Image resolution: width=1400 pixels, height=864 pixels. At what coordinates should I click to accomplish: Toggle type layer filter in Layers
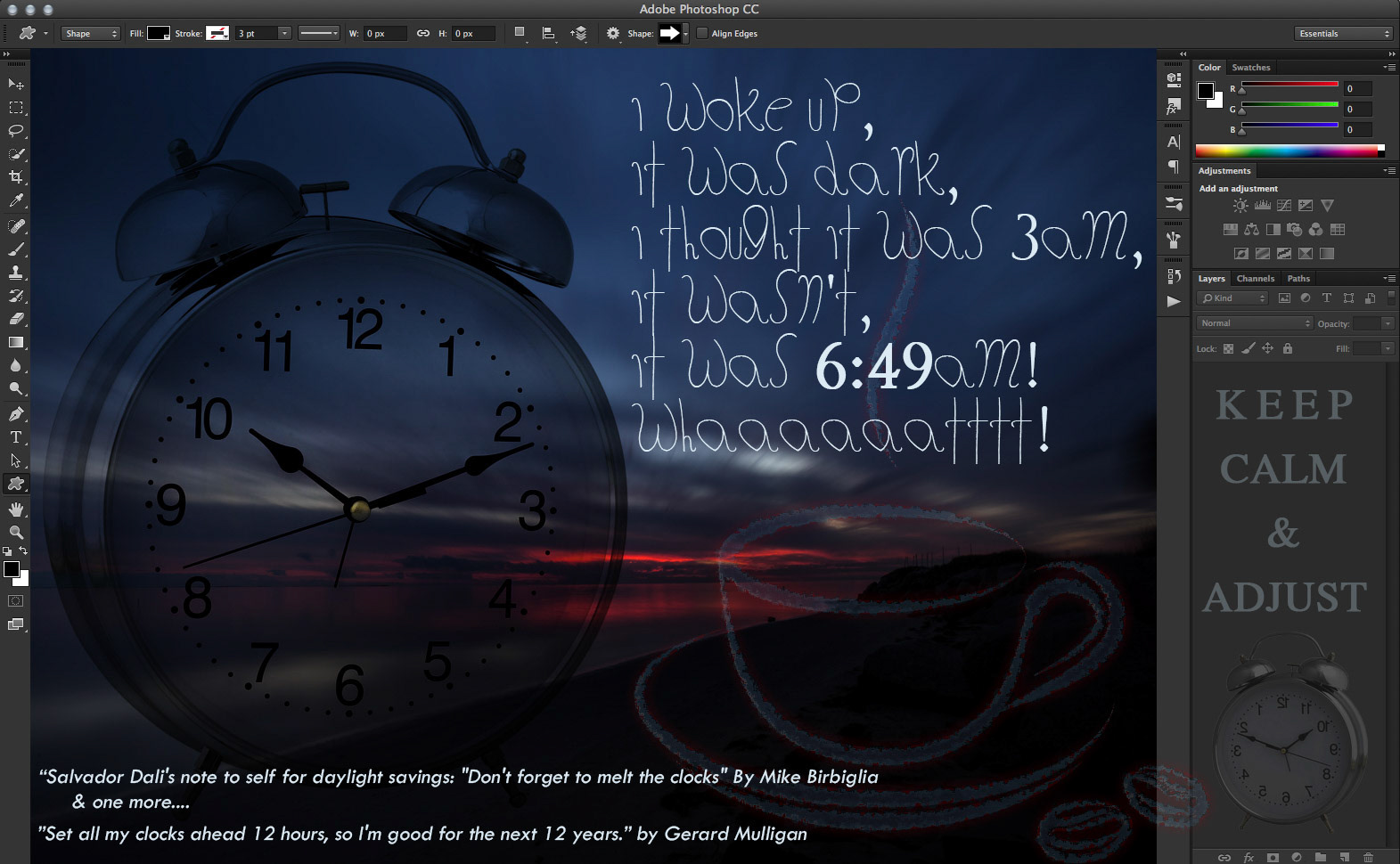pos(1327,298)
